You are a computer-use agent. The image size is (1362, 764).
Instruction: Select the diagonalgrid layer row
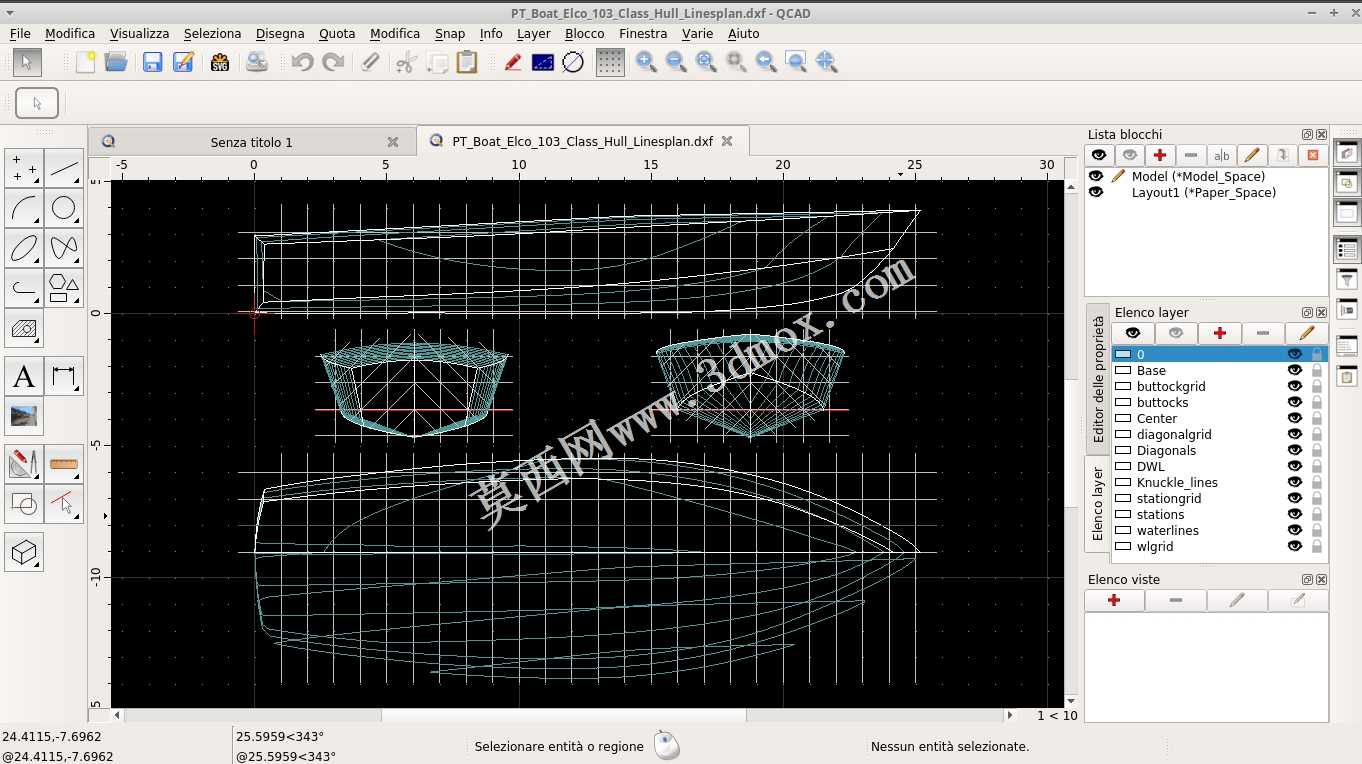coord(1220,434)
